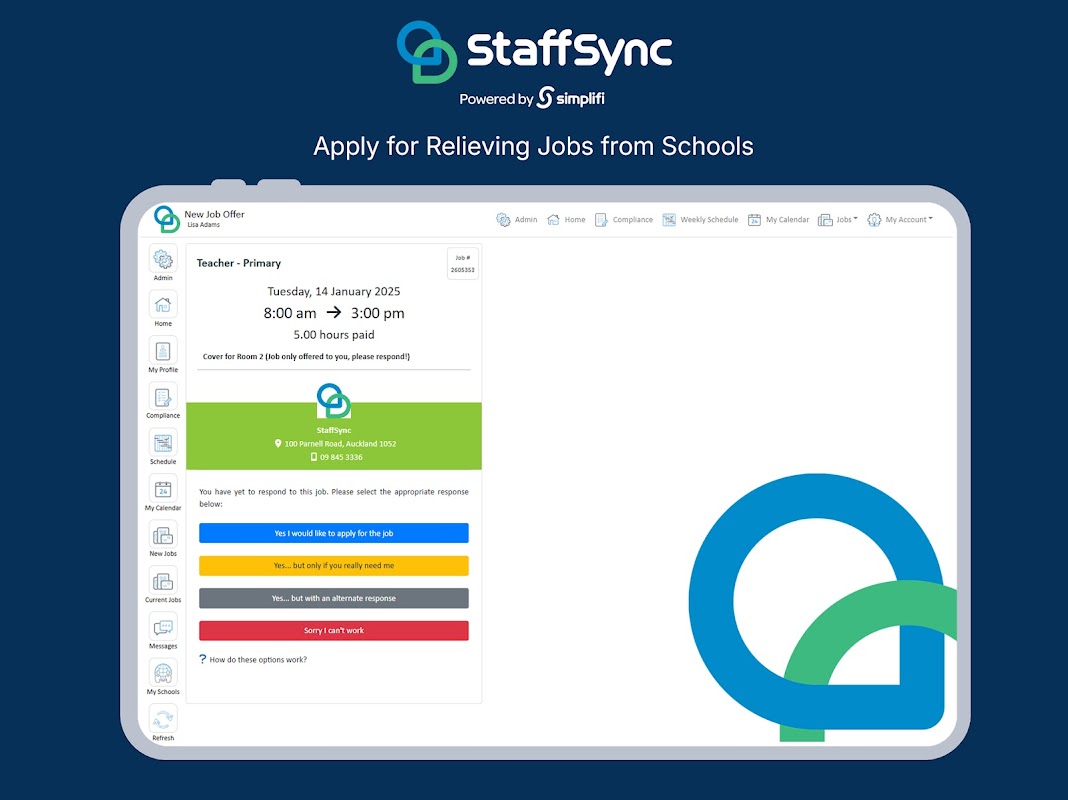Click the Compliance document icon in top navigation
The width and height of the screenshot is (1068, 800).
coord(601,220)
